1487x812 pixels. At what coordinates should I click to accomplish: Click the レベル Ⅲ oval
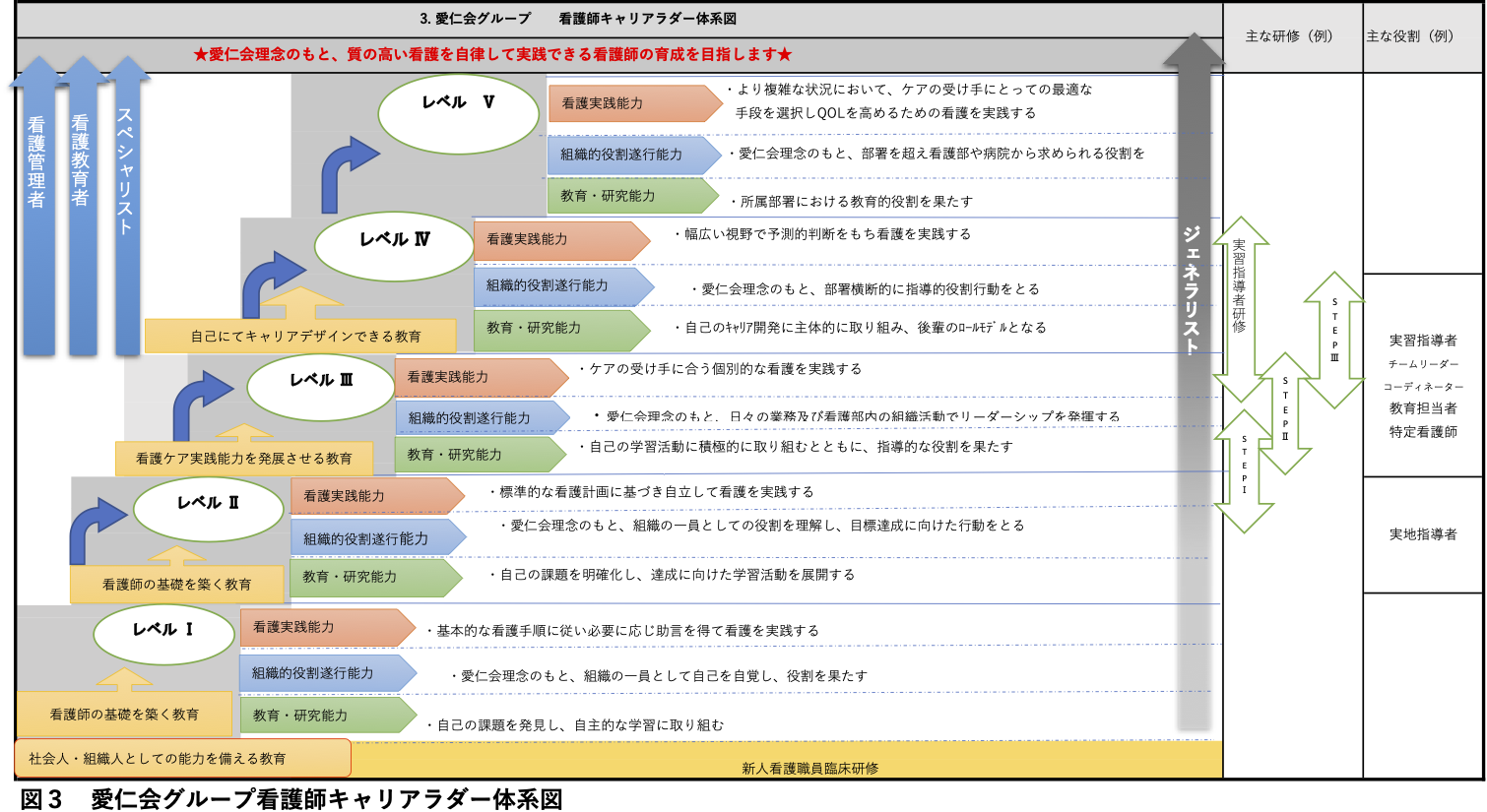pos(320,386)
